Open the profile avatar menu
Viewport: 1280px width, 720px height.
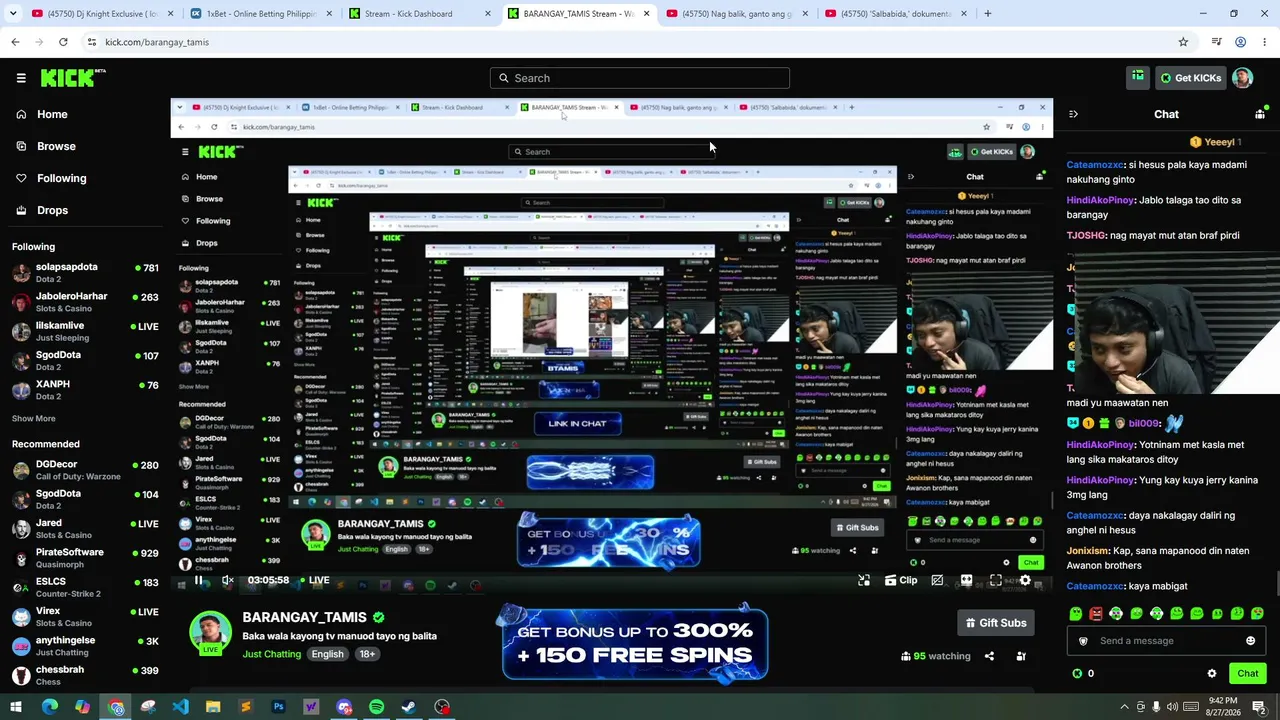click(1242, 78)
